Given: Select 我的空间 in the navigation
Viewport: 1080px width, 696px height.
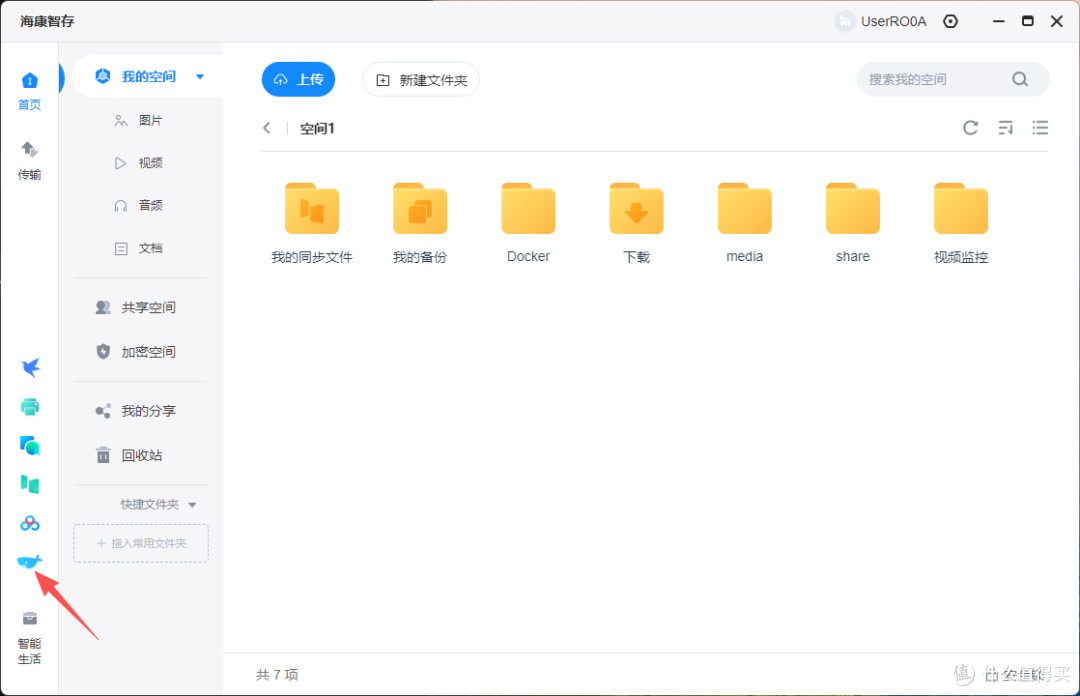Looking at the screenshot, I should coord(148,76).
